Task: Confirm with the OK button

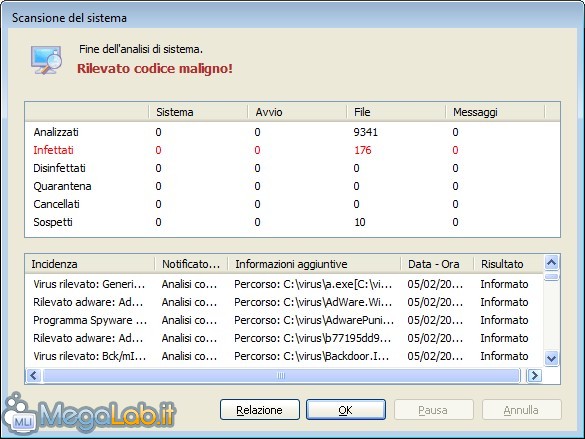Action: tap(346, 410)
